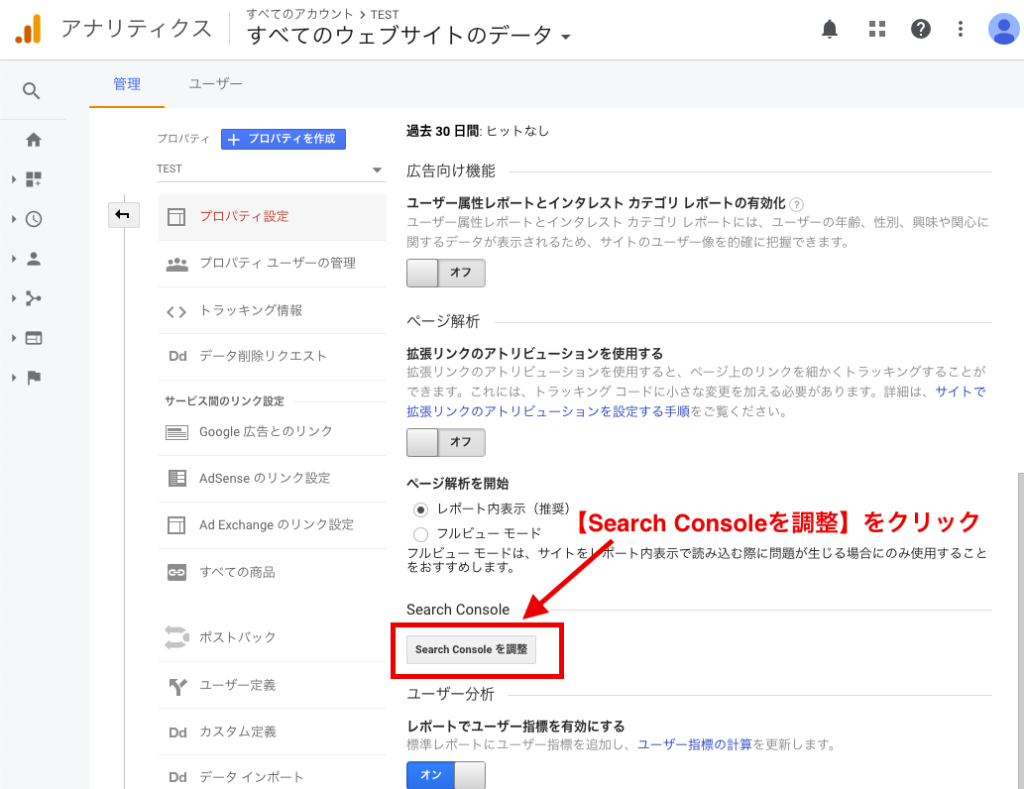This screenshot has height=789, width=1024.
Task: Expand Conversions arrow in sidebar
Action: click(x=14, y=377)
